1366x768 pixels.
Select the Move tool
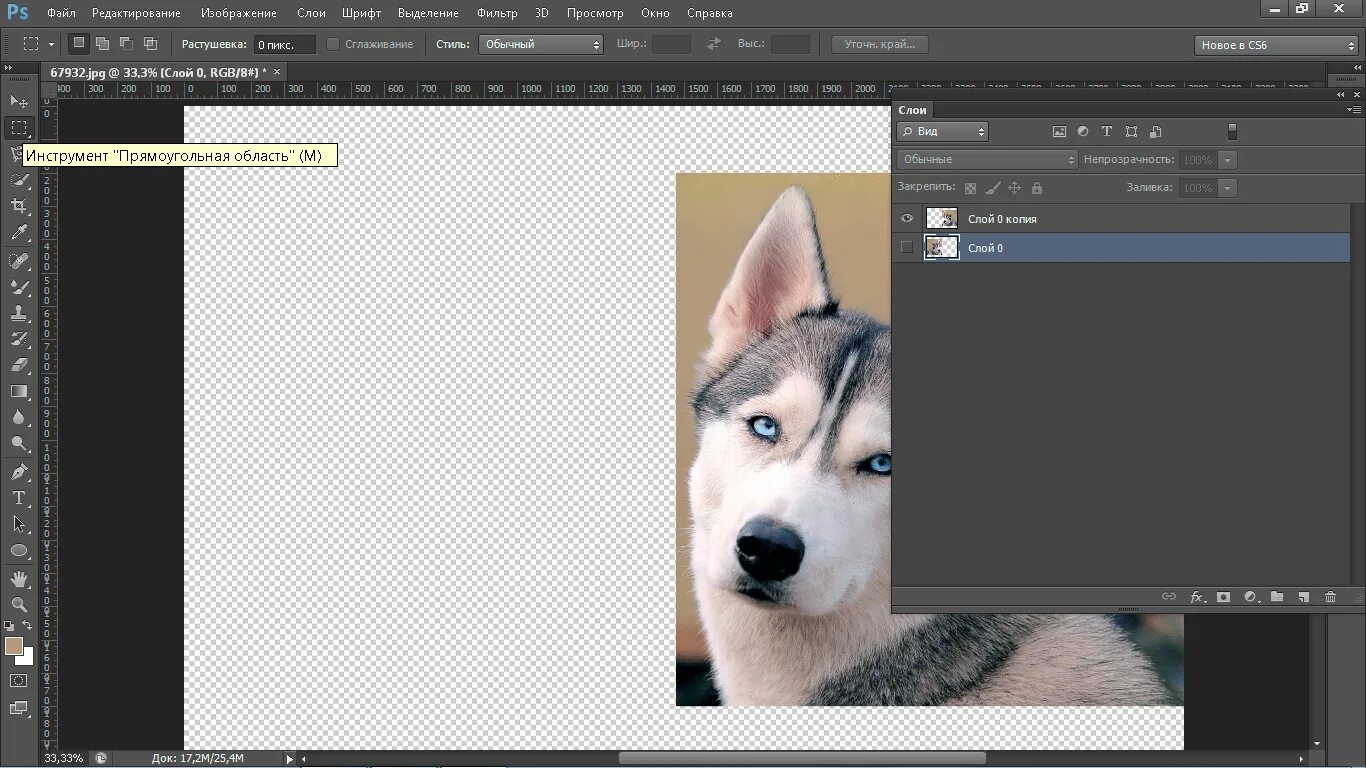19,101
